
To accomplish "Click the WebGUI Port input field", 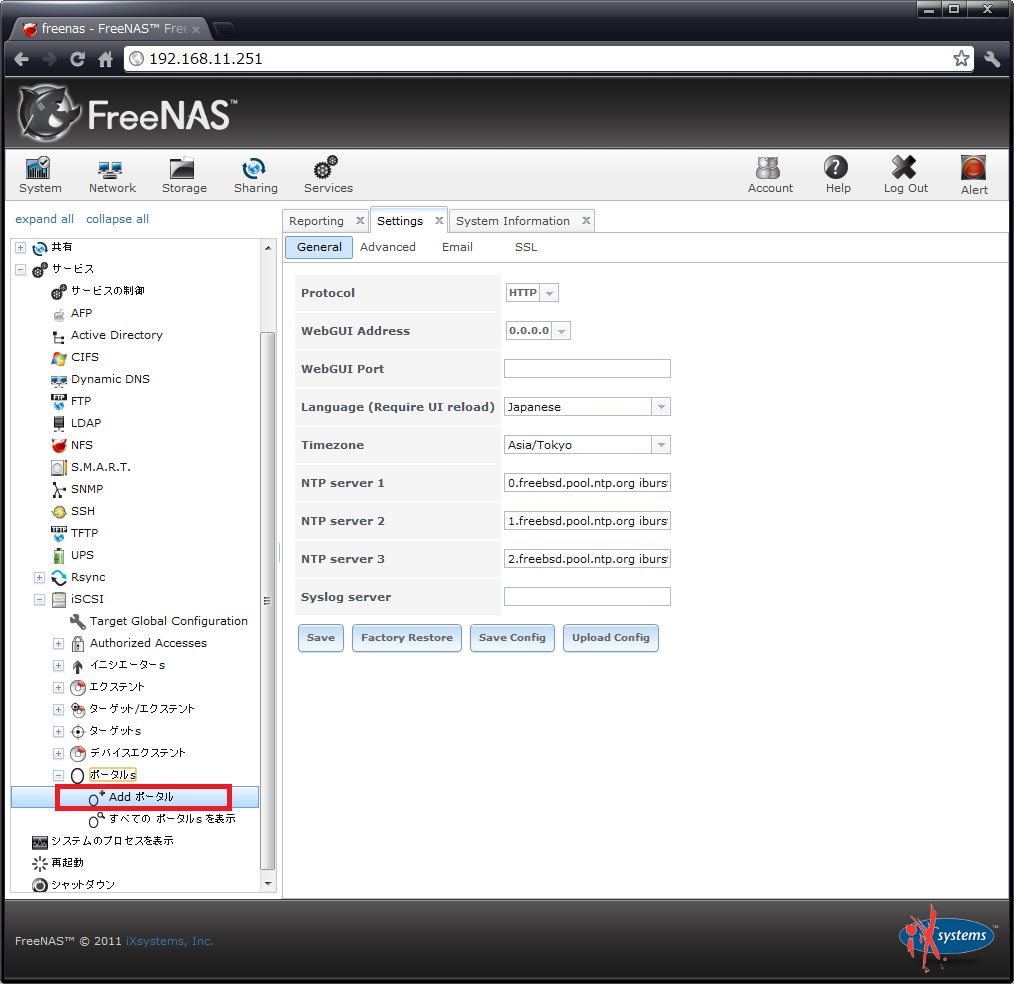I will pos(587,369).
